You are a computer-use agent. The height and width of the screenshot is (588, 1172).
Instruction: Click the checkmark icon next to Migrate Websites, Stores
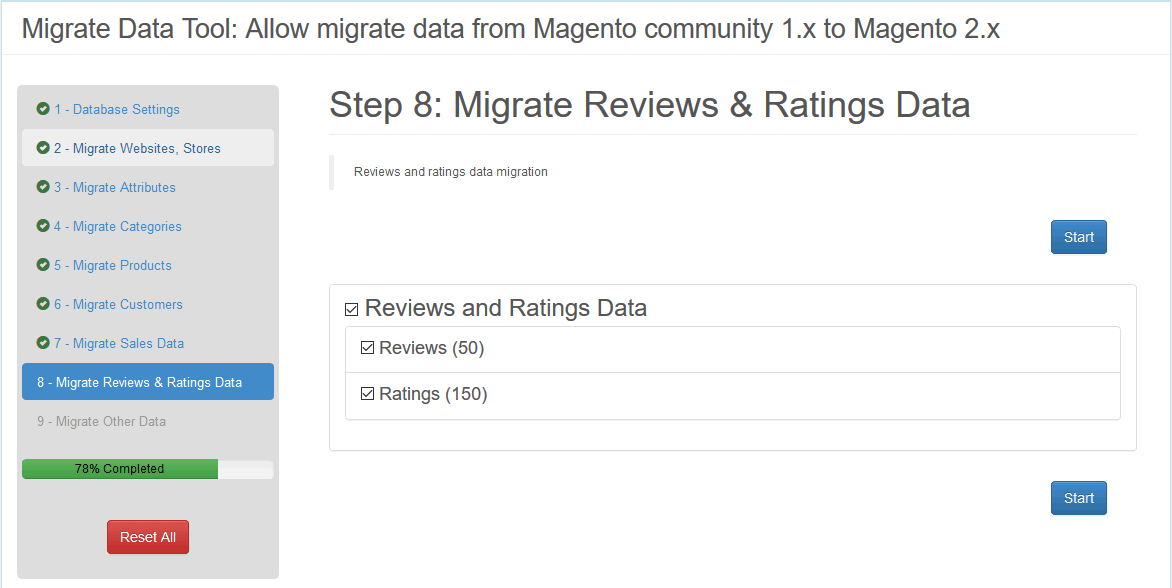pos(43,148)
